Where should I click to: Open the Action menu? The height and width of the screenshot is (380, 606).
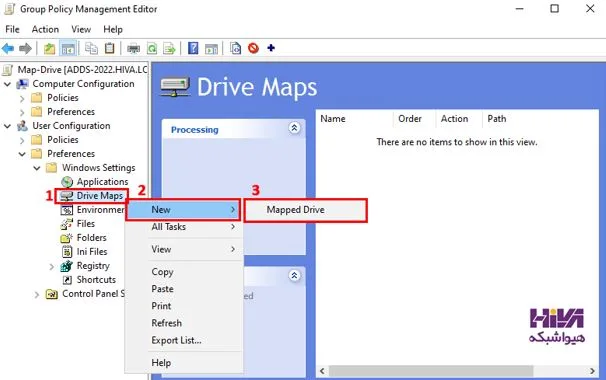pos(45,29)
